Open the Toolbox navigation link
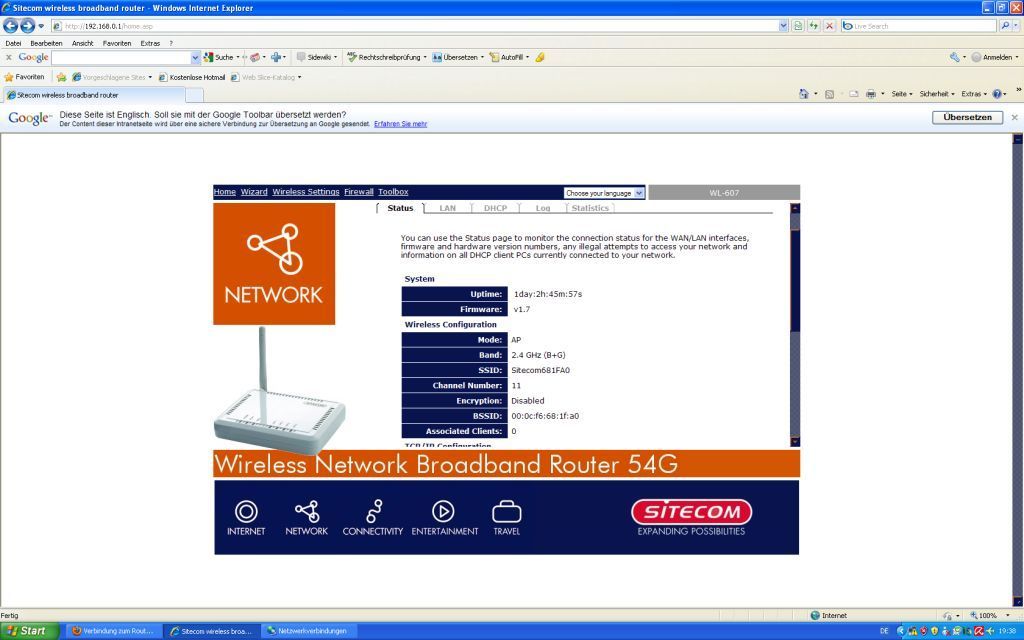 [393, 192]
